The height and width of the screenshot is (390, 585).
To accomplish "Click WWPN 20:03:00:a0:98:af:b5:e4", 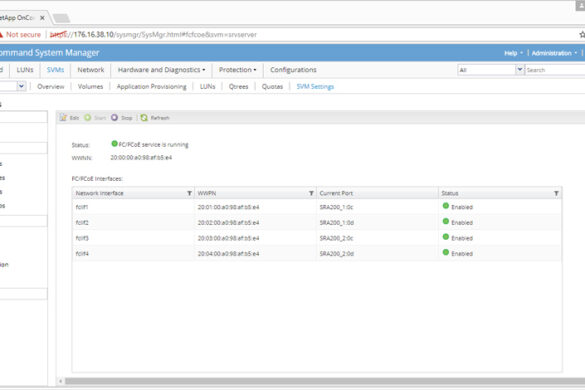I will pos(228,238).
